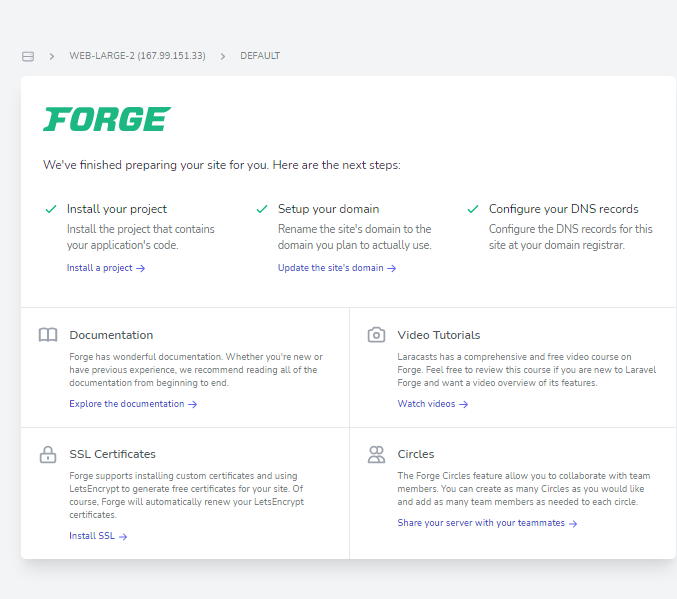Click arrow after Install a project

[141, 268]
